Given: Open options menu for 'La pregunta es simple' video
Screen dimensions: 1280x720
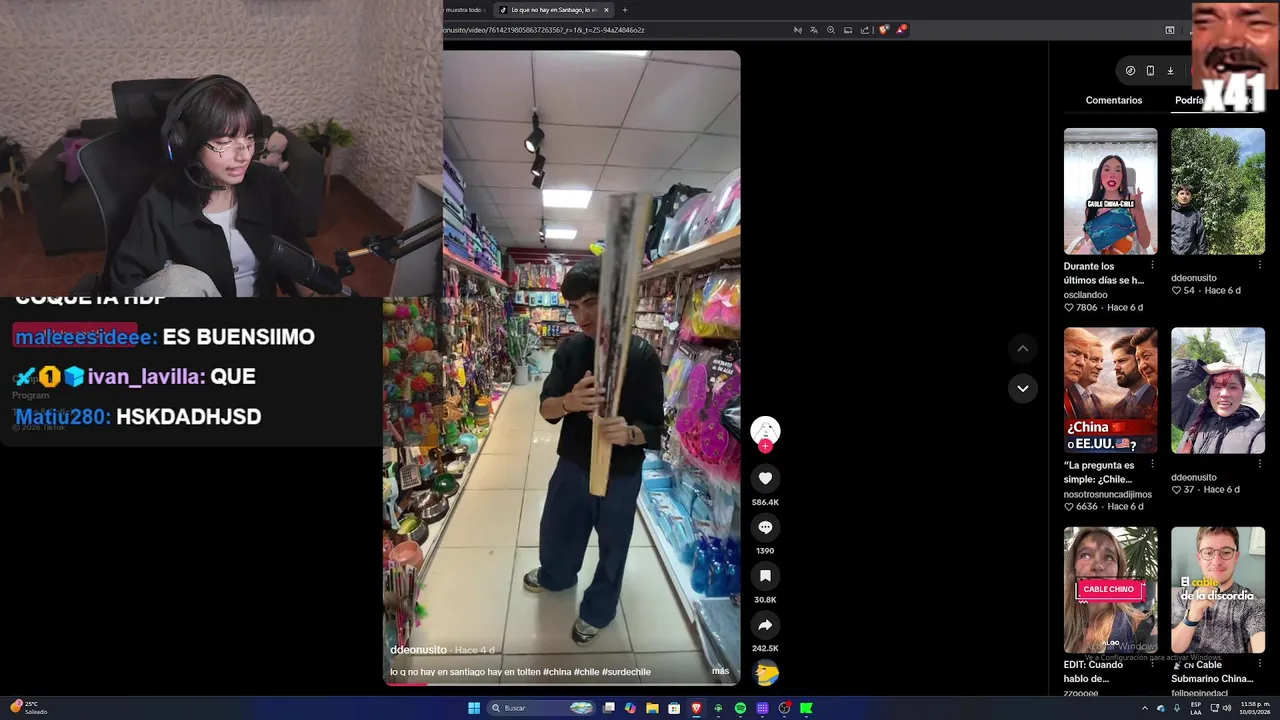Looking at the screenshot, I should pos(1152,464).
